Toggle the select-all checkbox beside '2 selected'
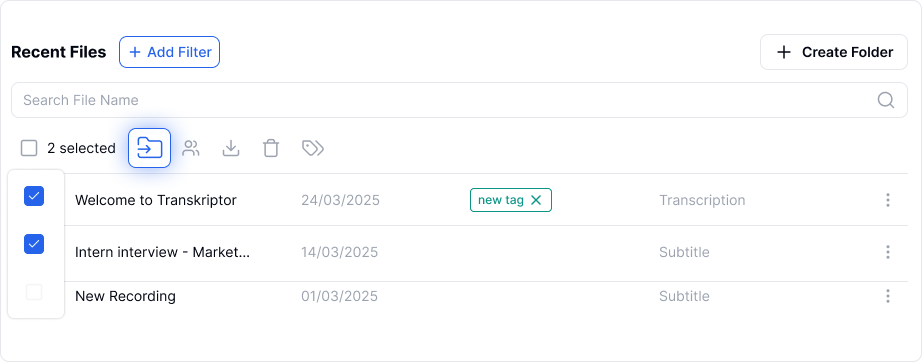This screenshot has width=922, height=362. [x=29, y=148]
